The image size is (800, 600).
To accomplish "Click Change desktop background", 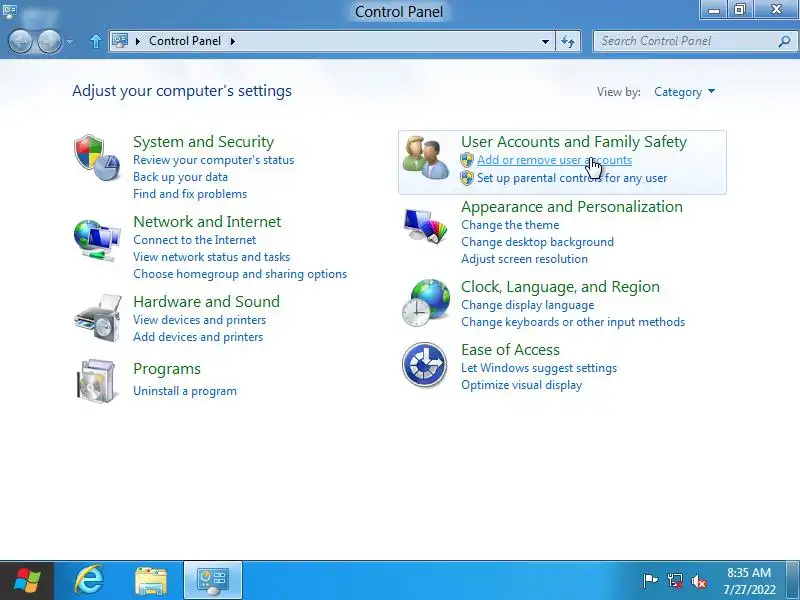I will point(537,242).
